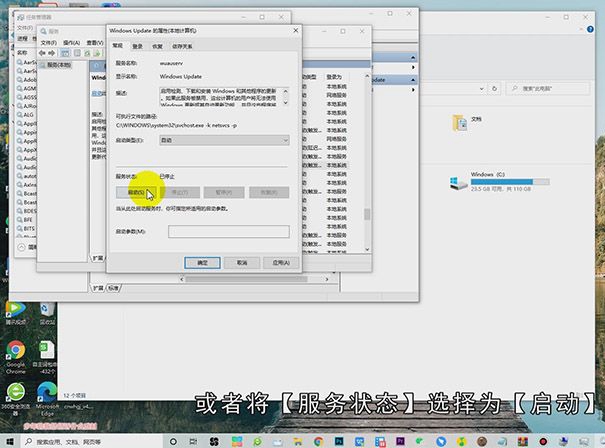Click the Properties icon in Services toolbar
The height and width of the screenshot is (448, 605).
pyautogui.click(x=78, y=53)
